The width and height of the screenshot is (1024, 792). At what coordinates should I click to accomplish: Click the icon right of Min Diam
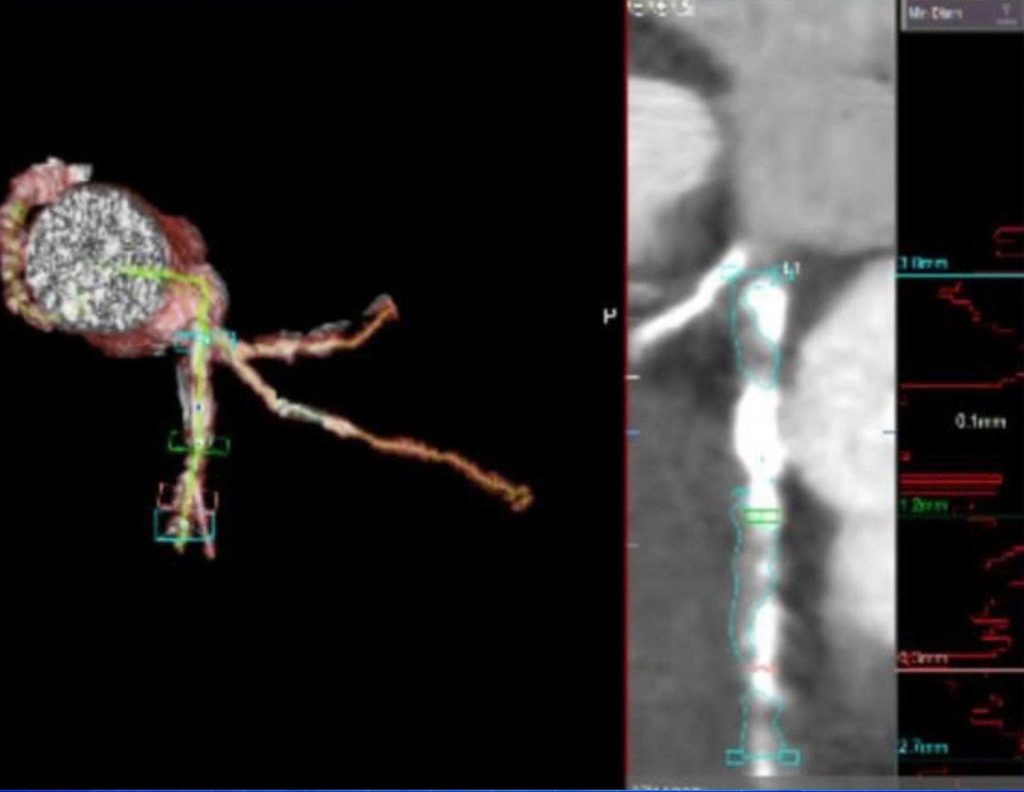tap(1006, 15)
